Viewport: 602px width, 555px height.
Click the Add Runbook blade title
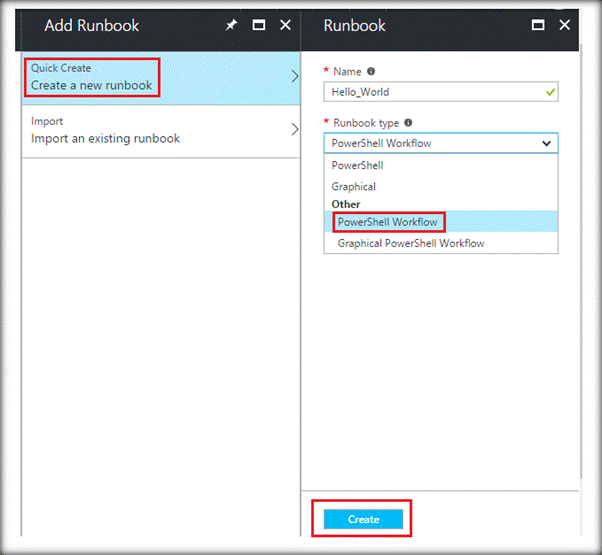coord(92,26)
